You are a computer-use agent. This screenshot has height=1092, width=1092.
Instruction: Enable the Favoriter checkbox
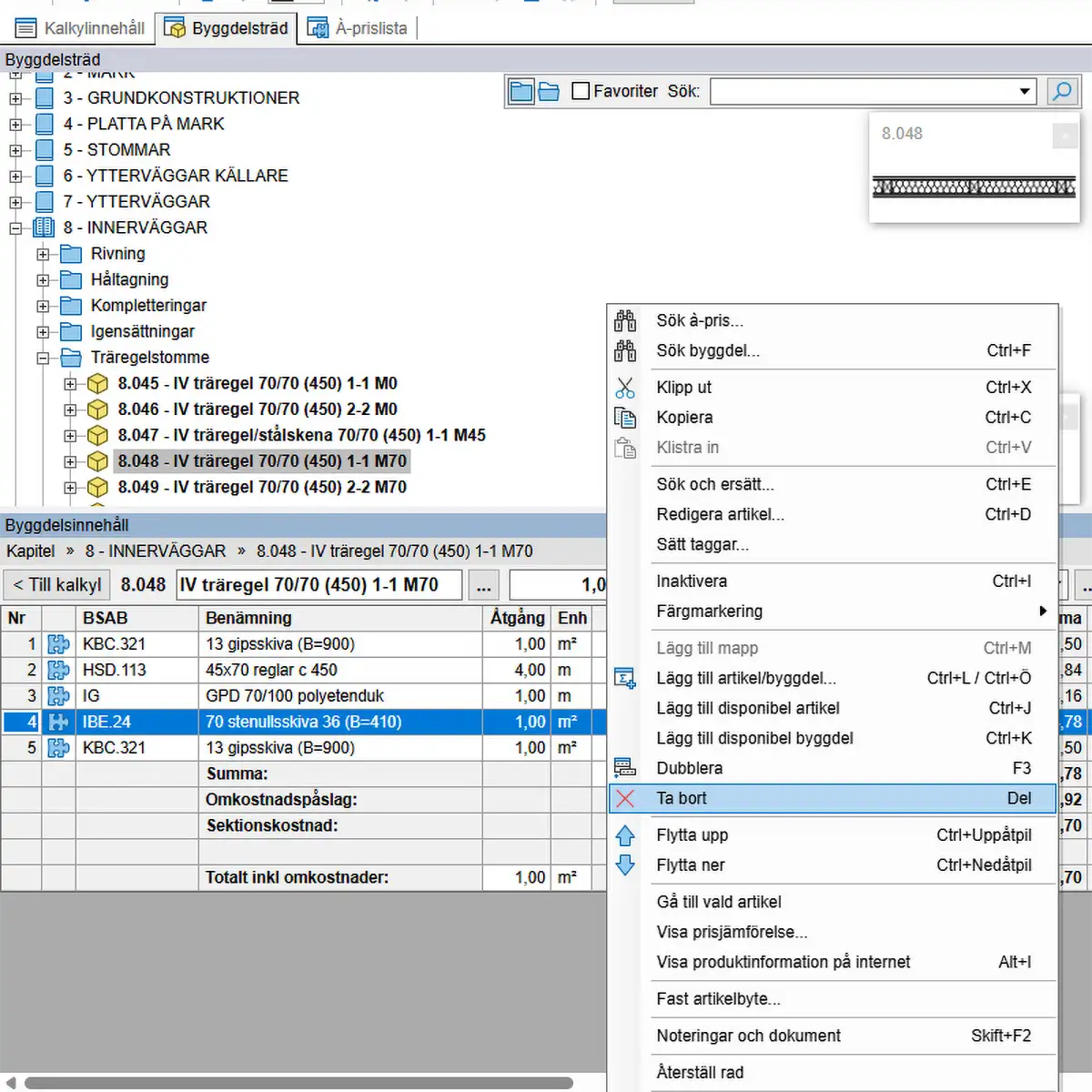[x=581, y=91]
